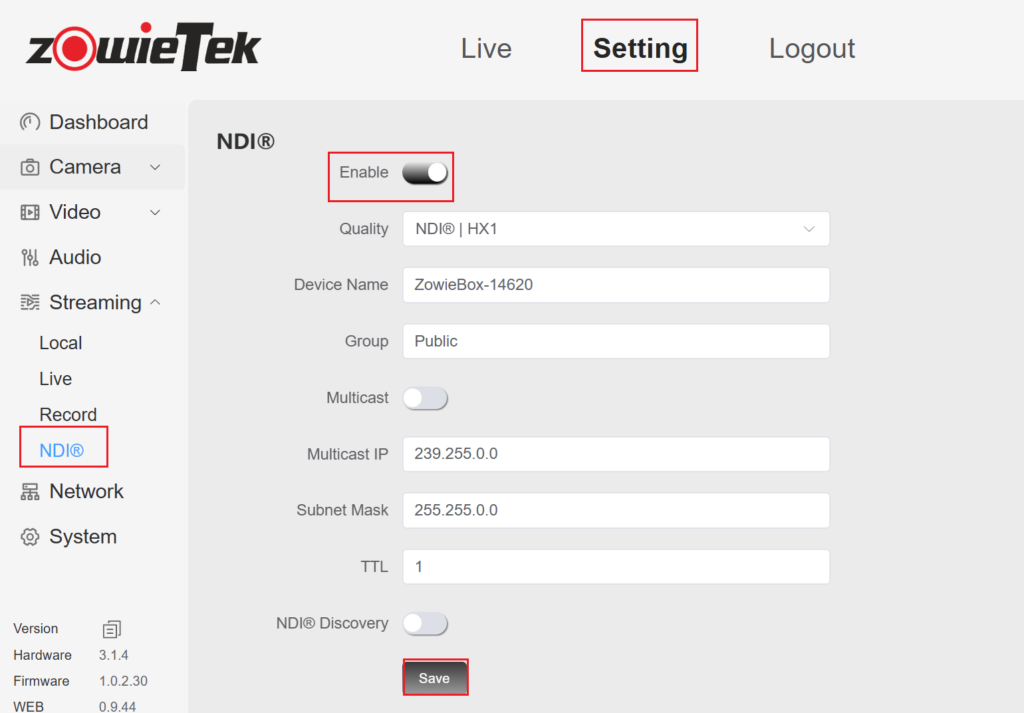The image size is (1024, 713).
Task: Click the ZowieTek logo
Action: [143, 47]
